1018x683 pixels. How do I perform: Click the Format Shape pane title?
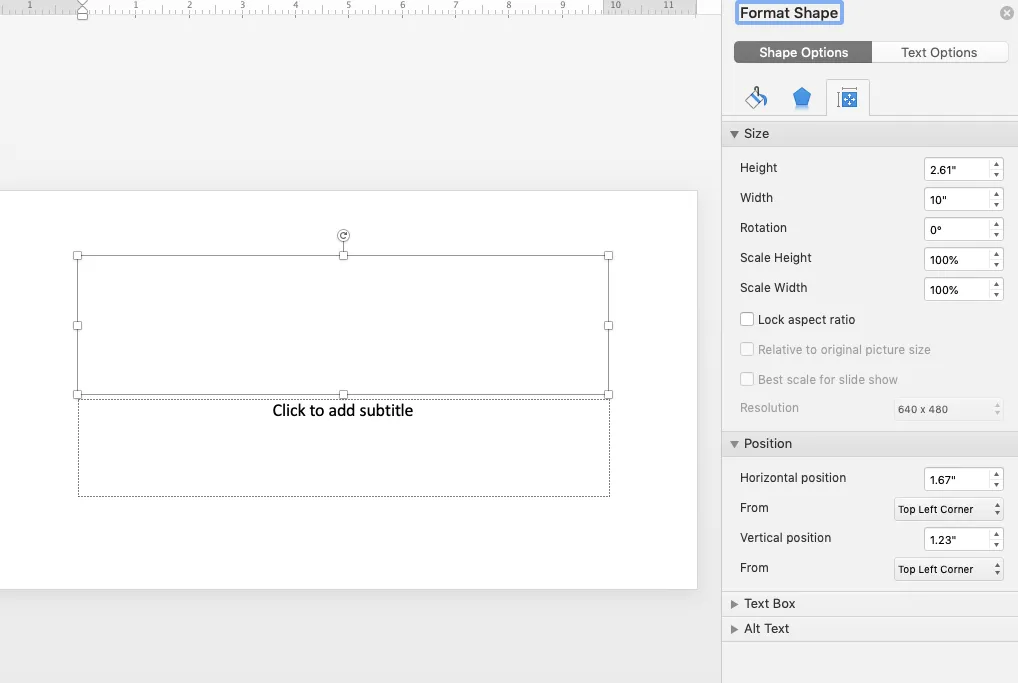[789, 13]
